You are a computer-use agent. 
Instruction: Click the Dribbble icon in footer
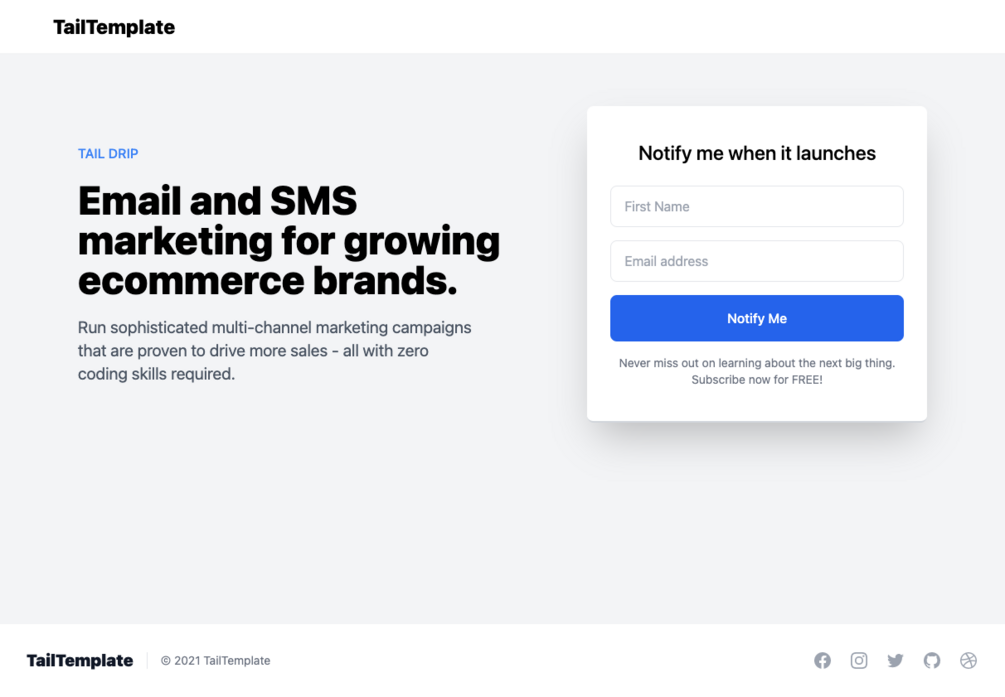coord(968,660)
